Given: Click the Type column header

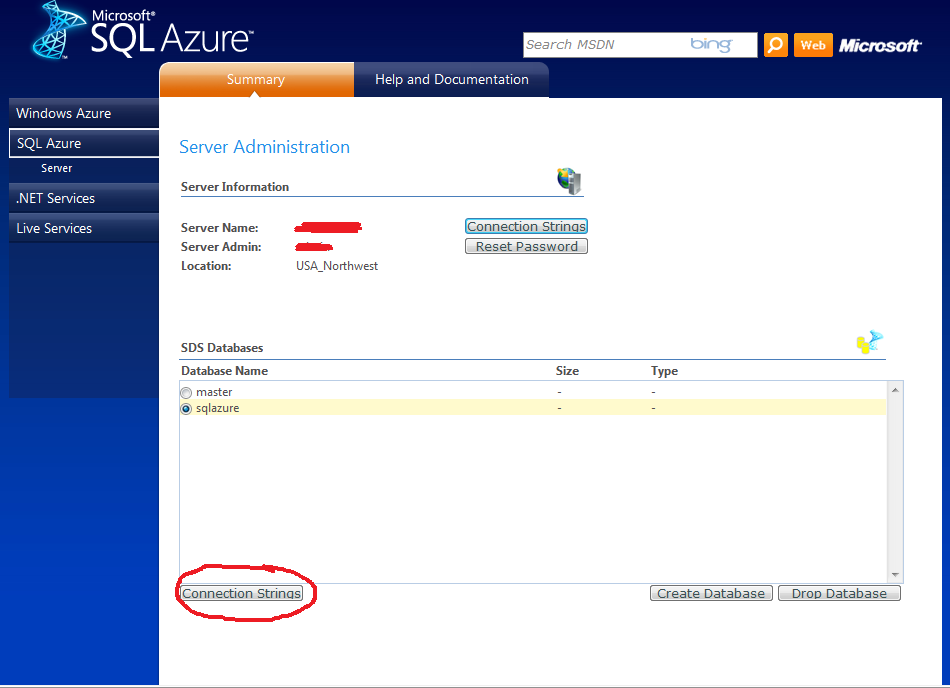Looking at the screenshot, I should click(x=664, y=371).
